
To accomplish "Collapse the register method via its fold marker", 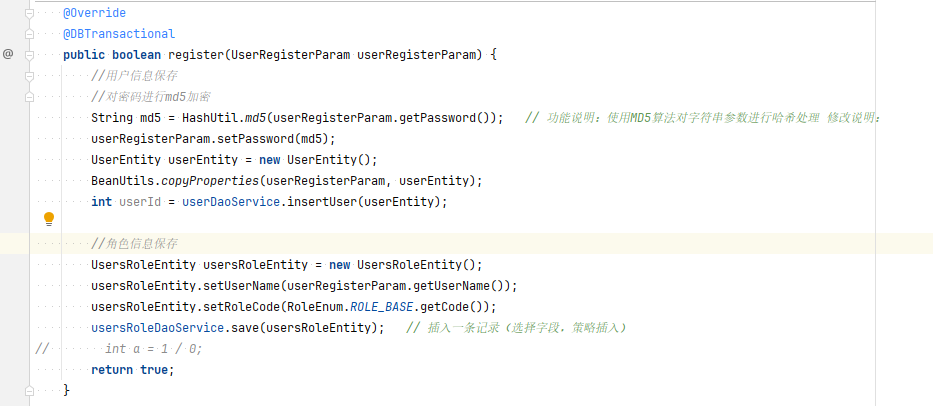I will click(29, 55).
